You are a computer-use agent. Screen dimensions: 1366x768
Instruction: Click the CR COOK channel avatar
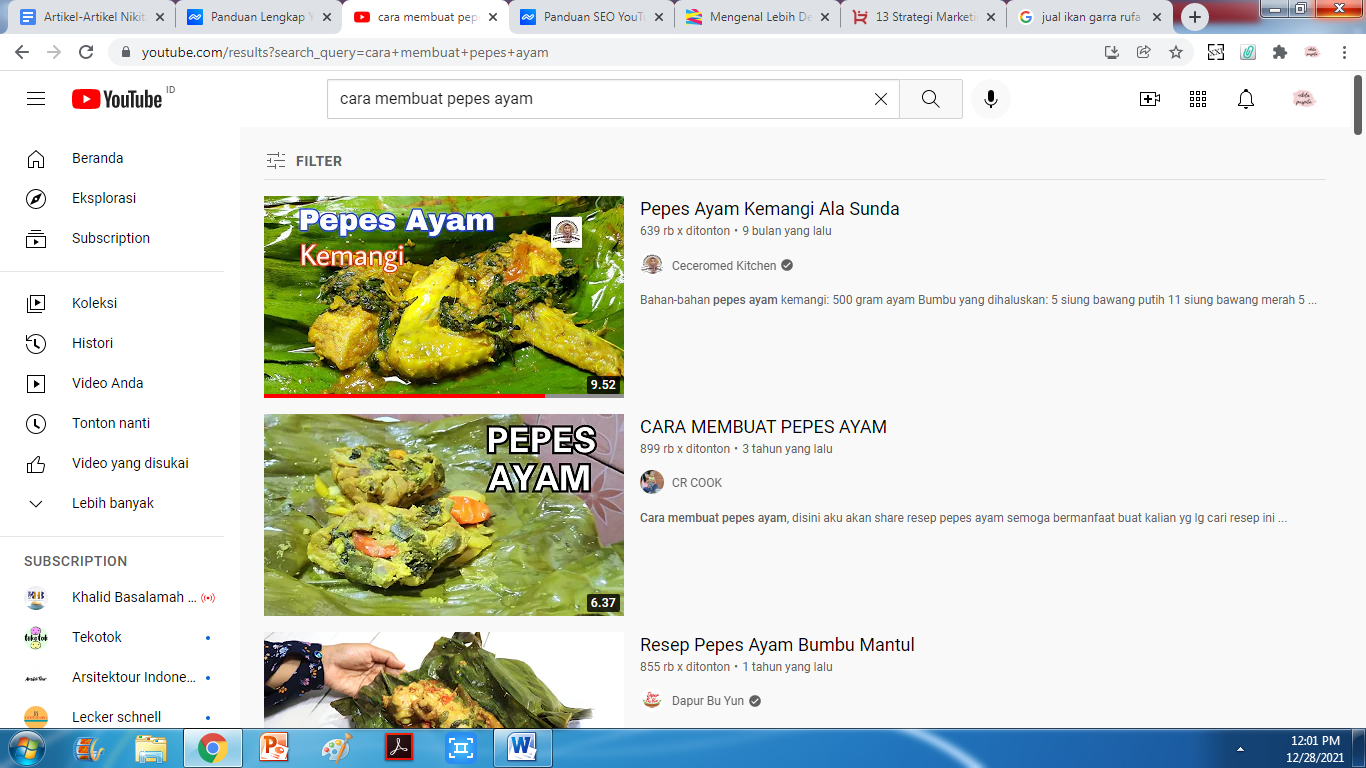tap(652, 482)
